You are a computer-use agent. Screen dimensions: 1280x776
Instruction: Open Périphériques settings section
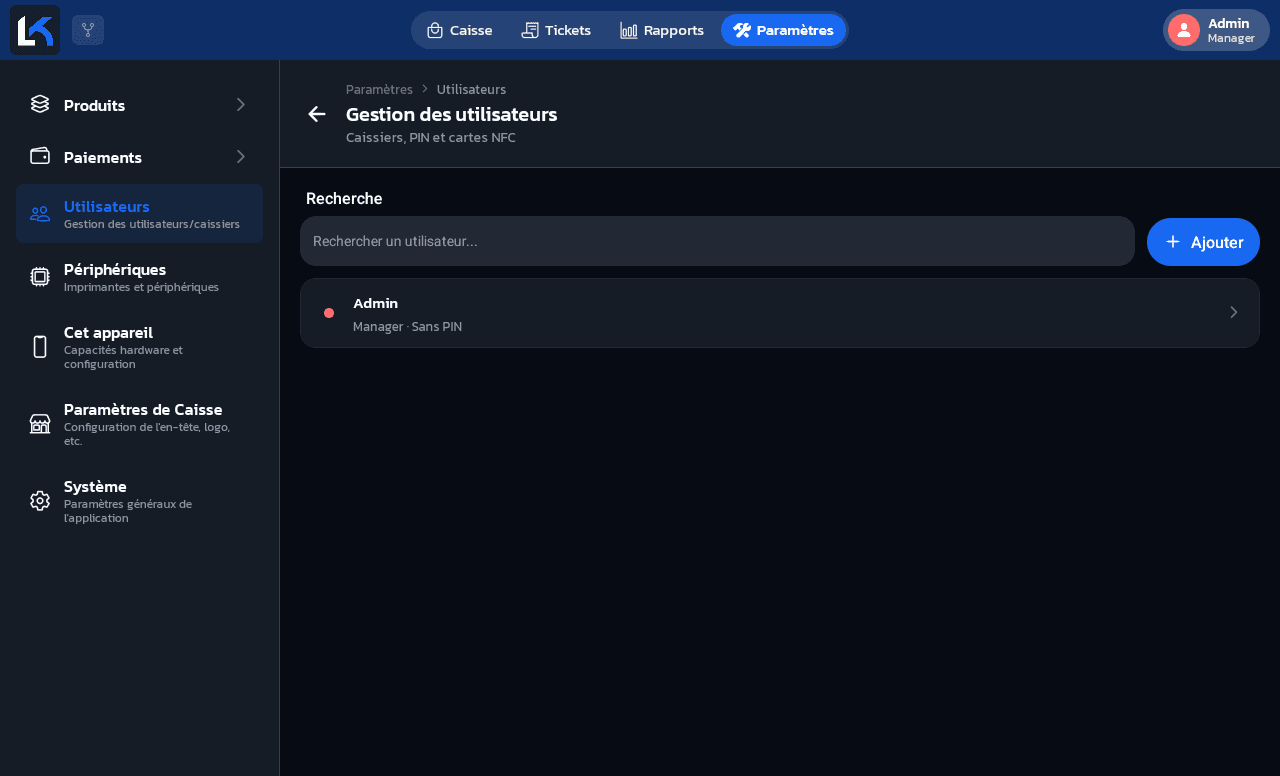pyautogui.click(x=139, y=277)
